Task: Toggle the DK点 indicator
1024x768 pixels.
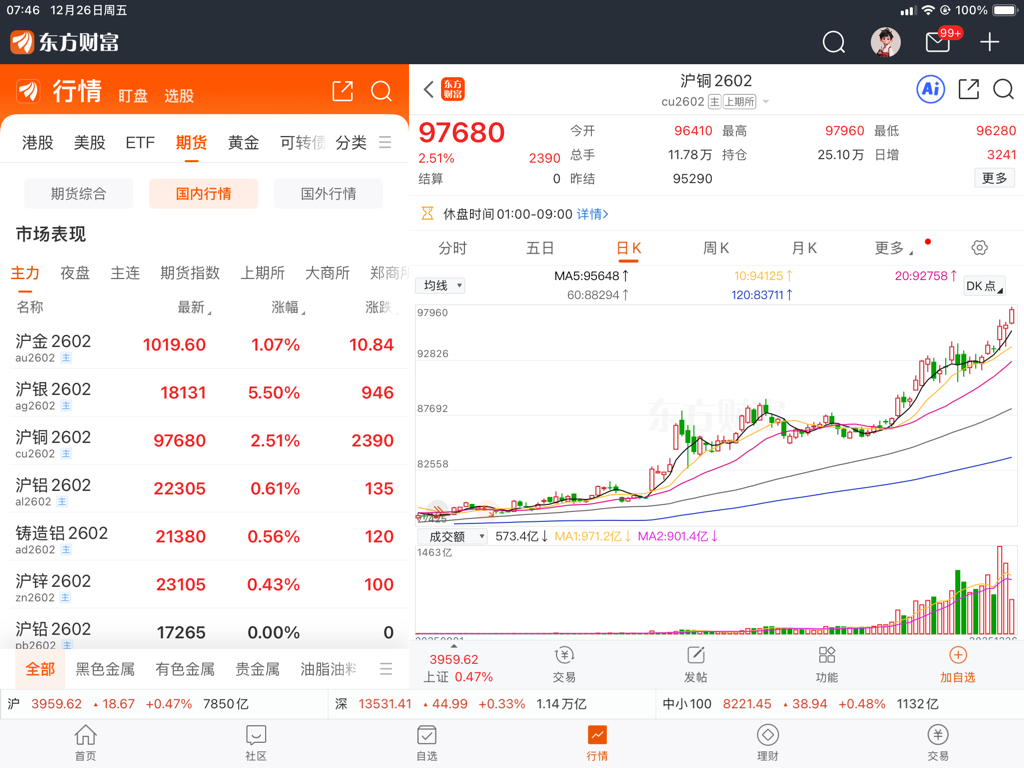Action: [x=984, y=285]
